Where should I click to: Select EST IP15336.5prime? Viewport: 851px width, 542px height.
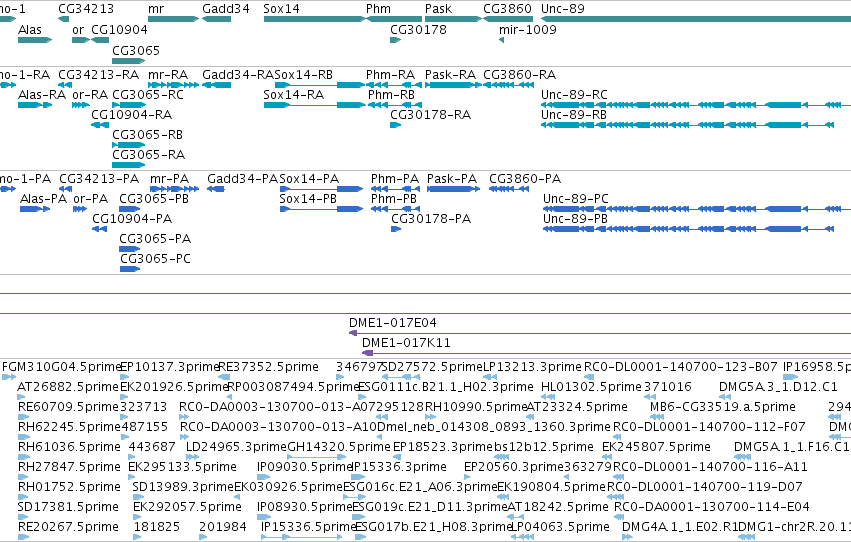[x=302, y=537]
